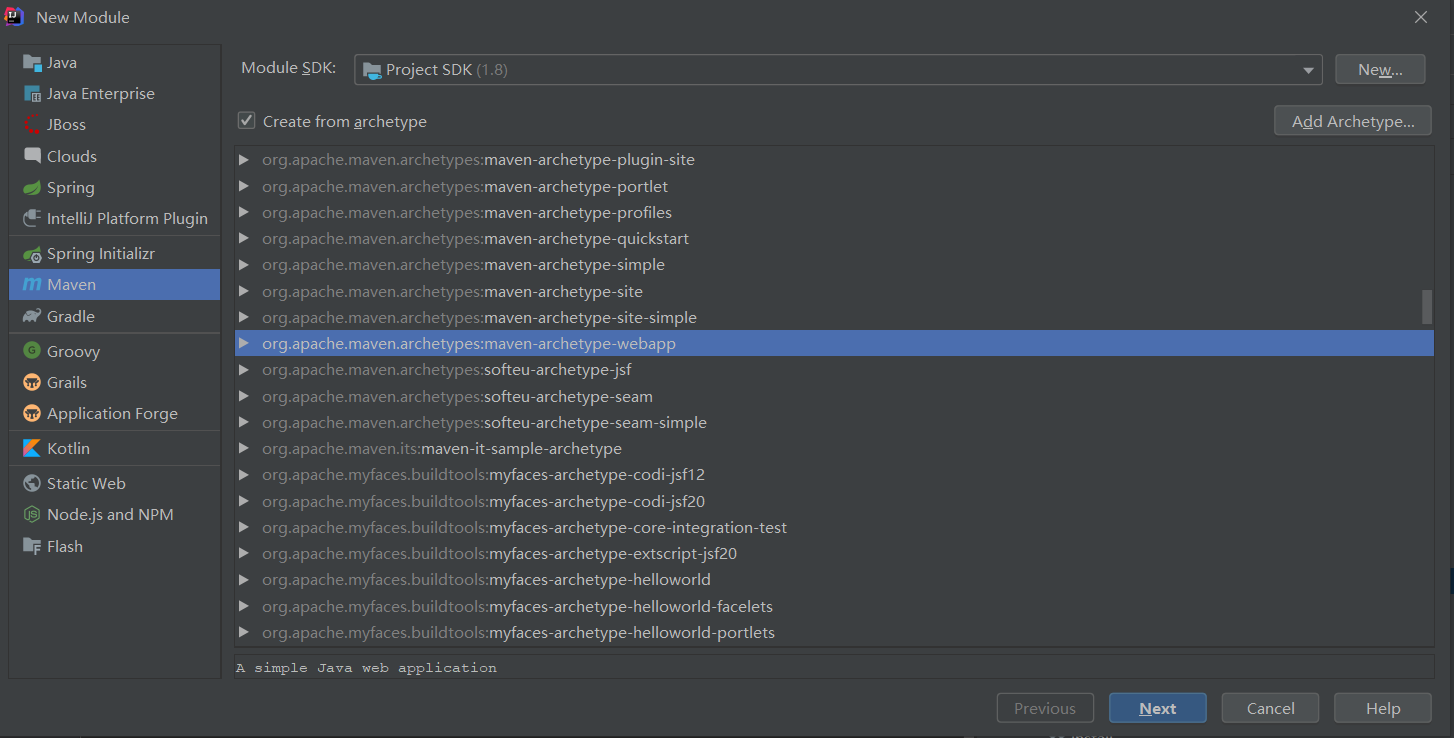Click the Java Enterprise icon
The height and width of the screenshot is (738, 1454).
click(x=32, y=93)
